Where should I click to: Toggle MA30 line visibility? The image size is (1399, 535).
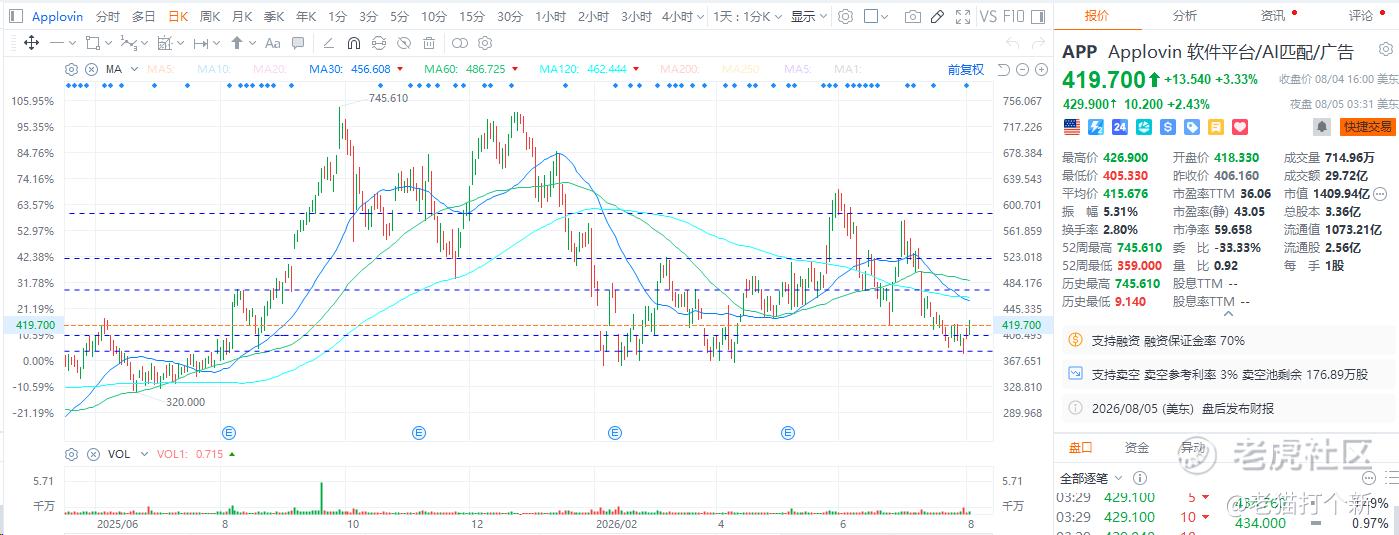(350, 69)
